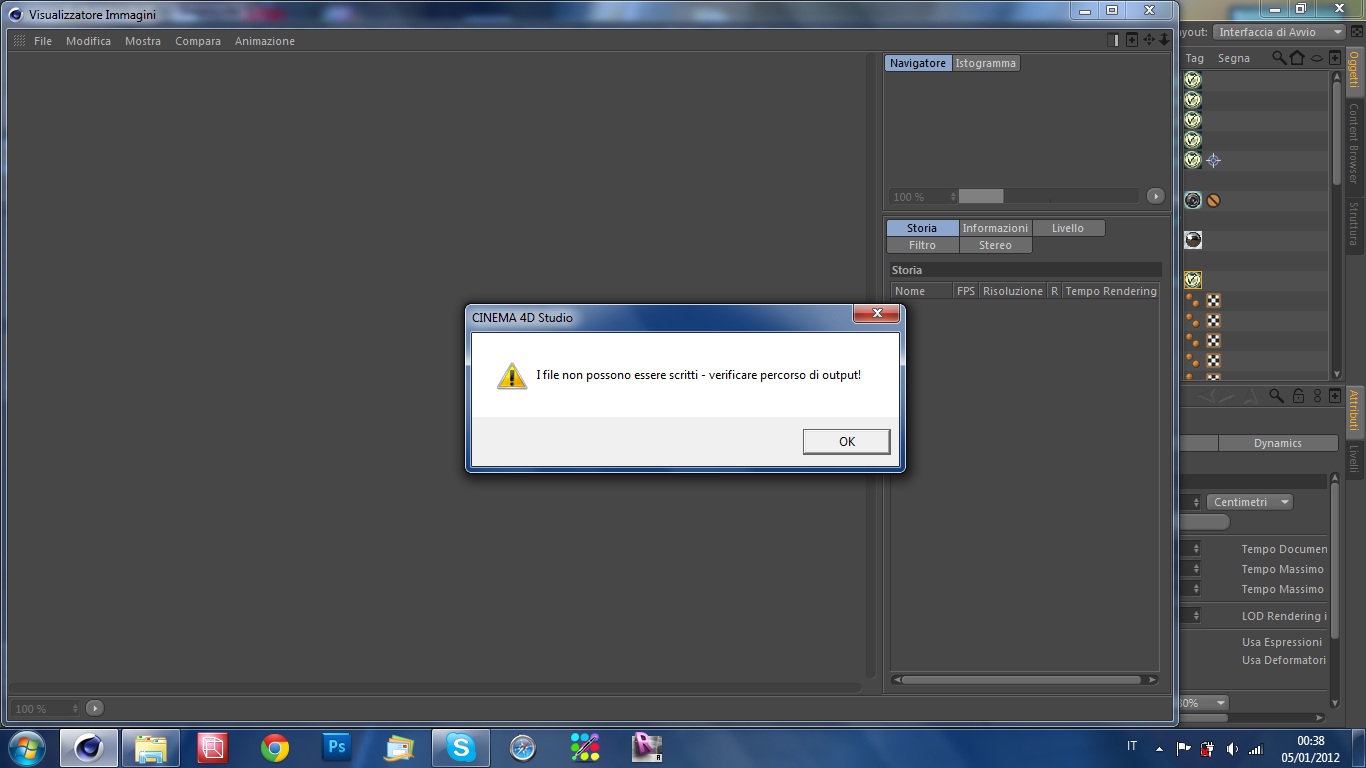
Task: Open the Tag menu in the object manager
Action: tap(1195, 58)
